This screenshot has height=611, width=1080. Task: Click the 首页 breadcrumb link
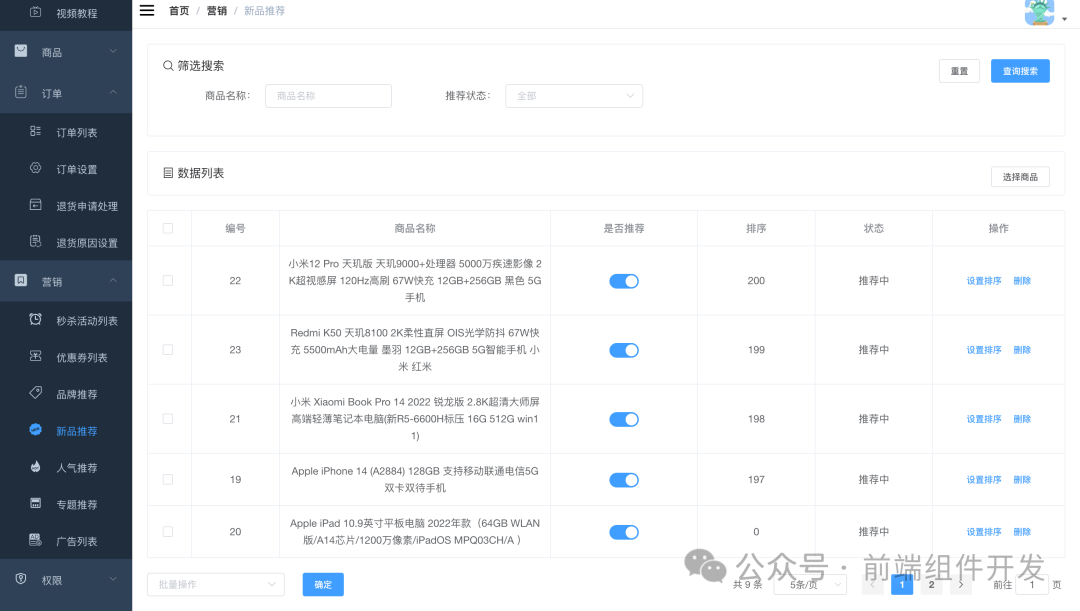(x=179, y=11)
